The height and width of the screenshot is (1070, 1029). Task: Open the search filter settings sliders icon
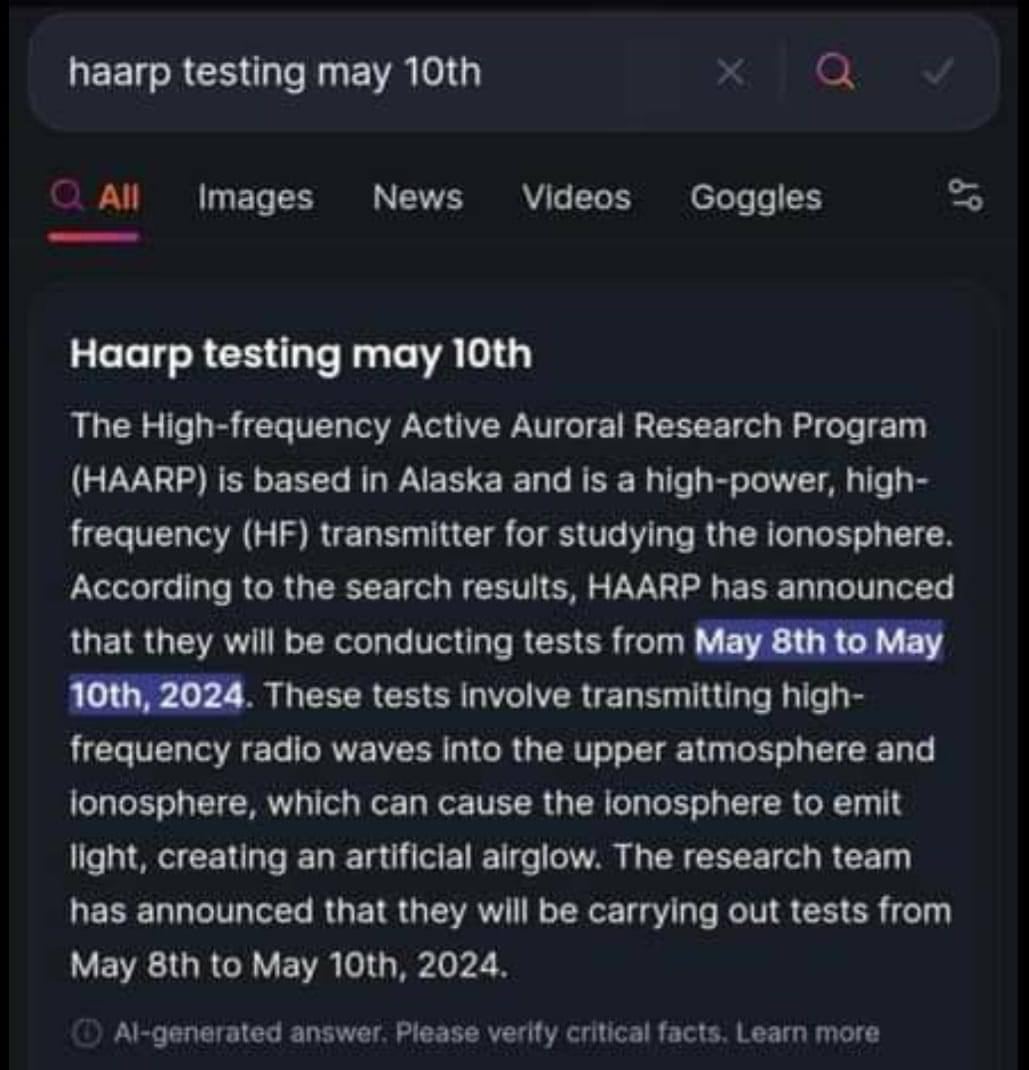966,197
